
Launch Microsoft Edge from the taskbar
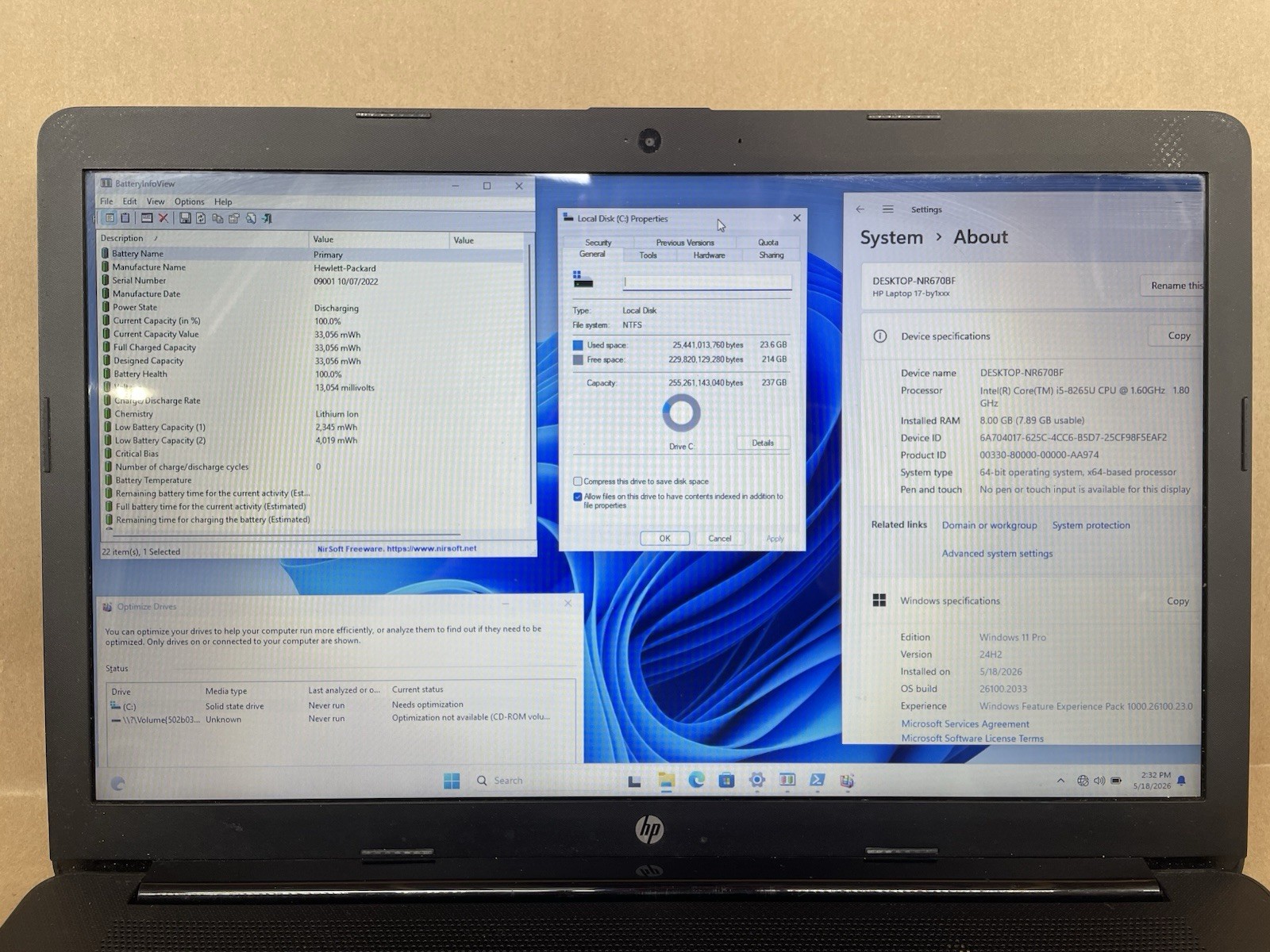click(696, 781)
